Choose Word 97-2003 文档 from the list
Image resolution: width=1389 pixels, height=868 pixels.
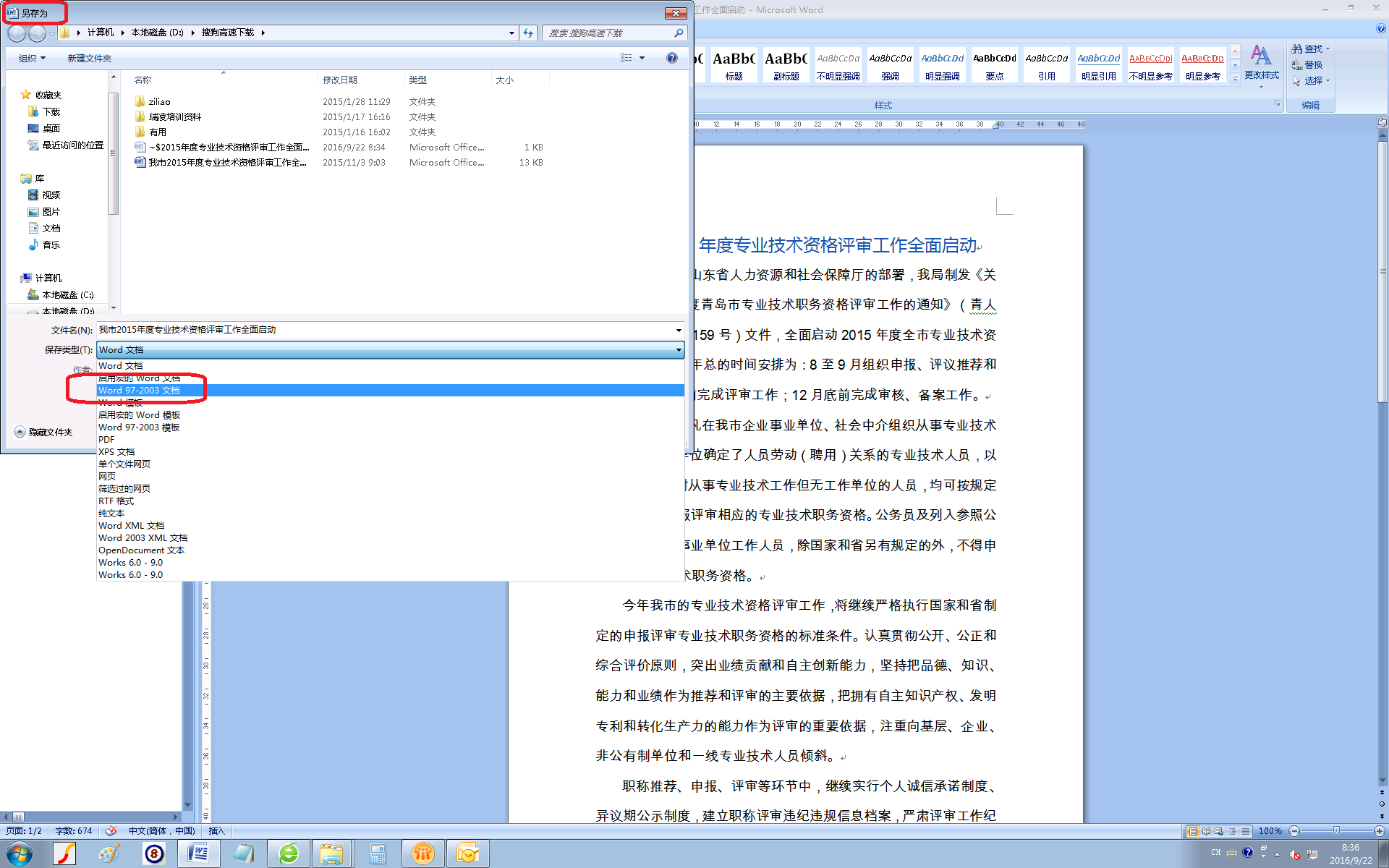[x=139, y=391]
